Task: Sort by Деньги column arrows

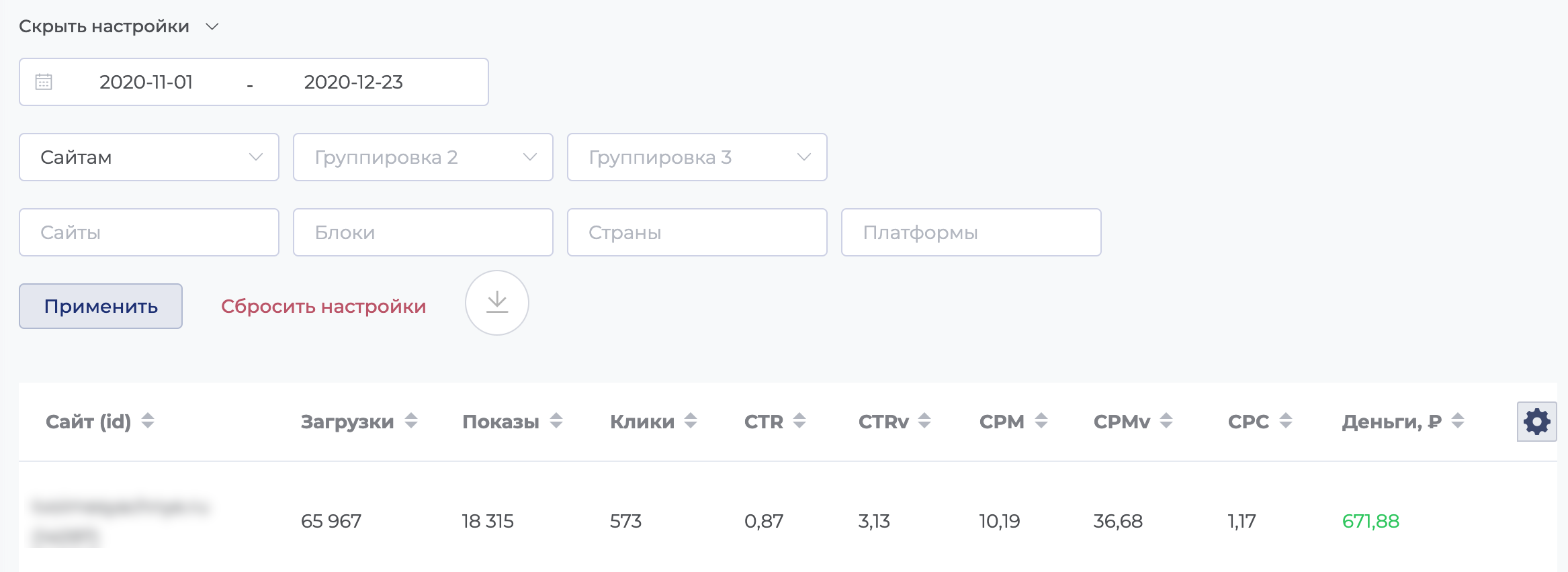Action: (1458, 421)
